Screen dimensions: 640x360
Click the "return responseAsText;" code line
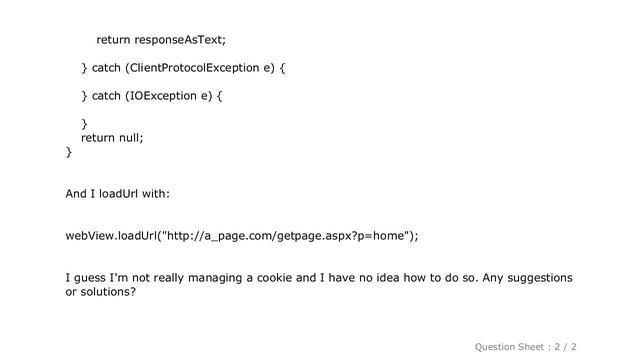pyautogui.click(x=161, y=40)
